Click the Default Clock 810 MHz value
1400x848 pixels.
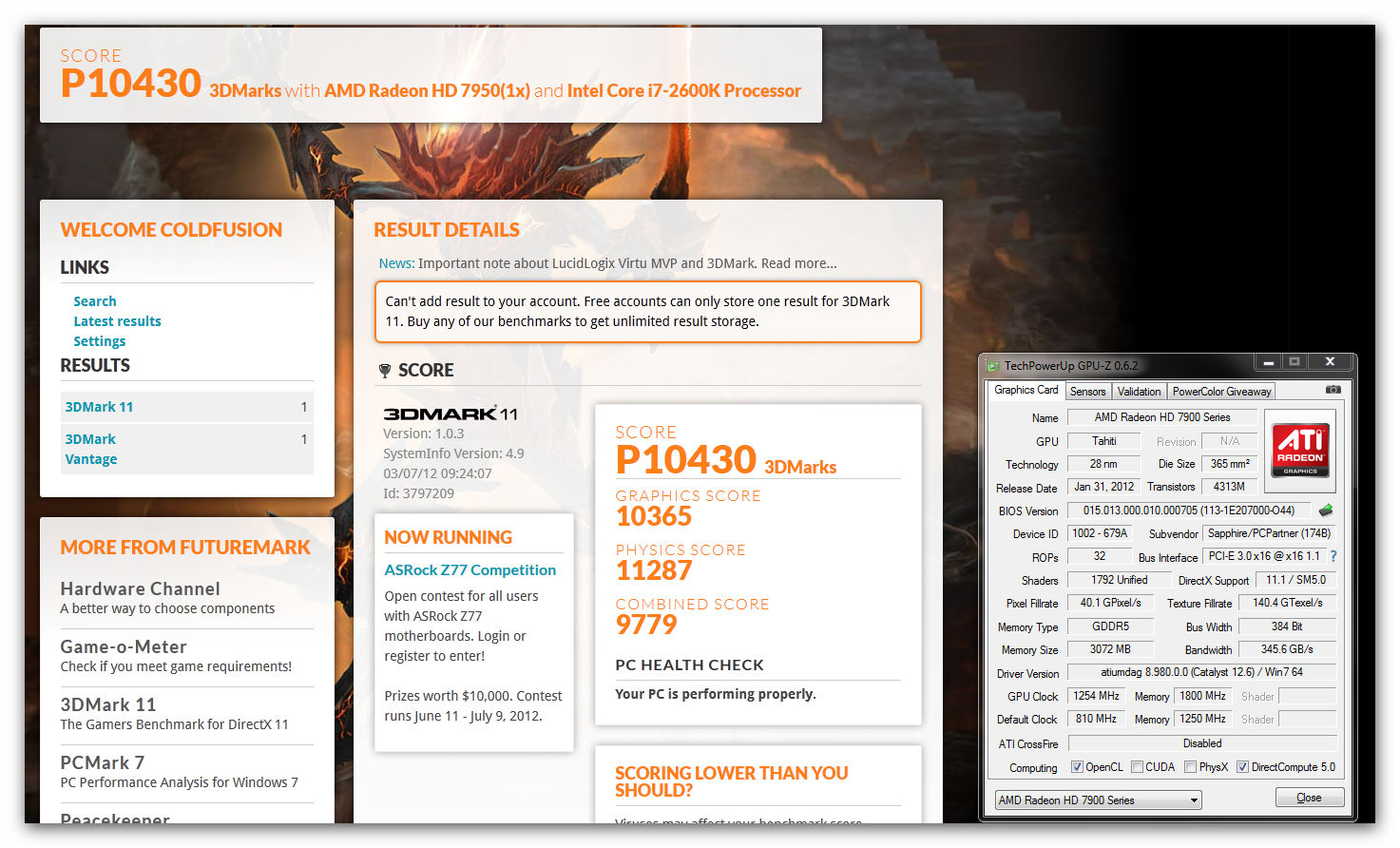coord(1095,719)
